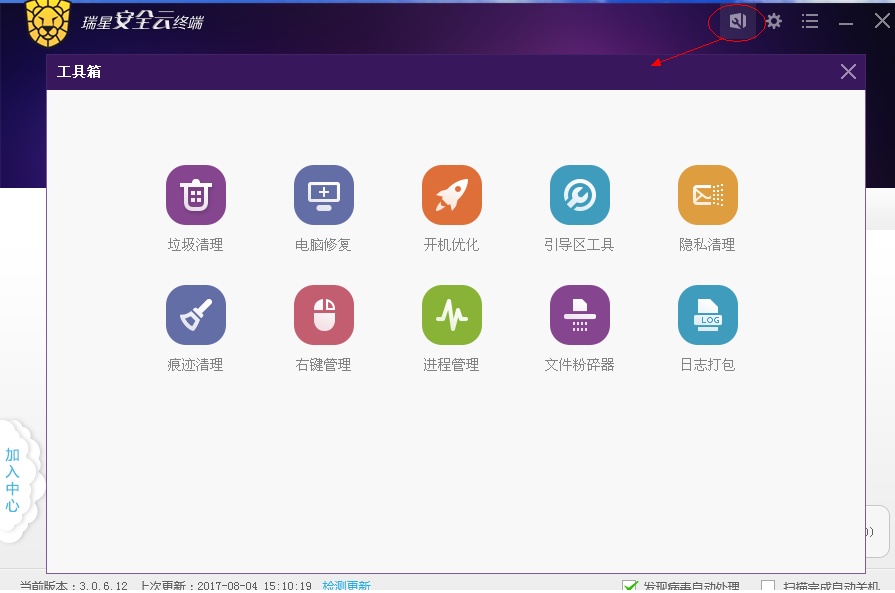Click the toolbox icon in title bar
Screen dimensions: 895x593
tap(737, 22)
